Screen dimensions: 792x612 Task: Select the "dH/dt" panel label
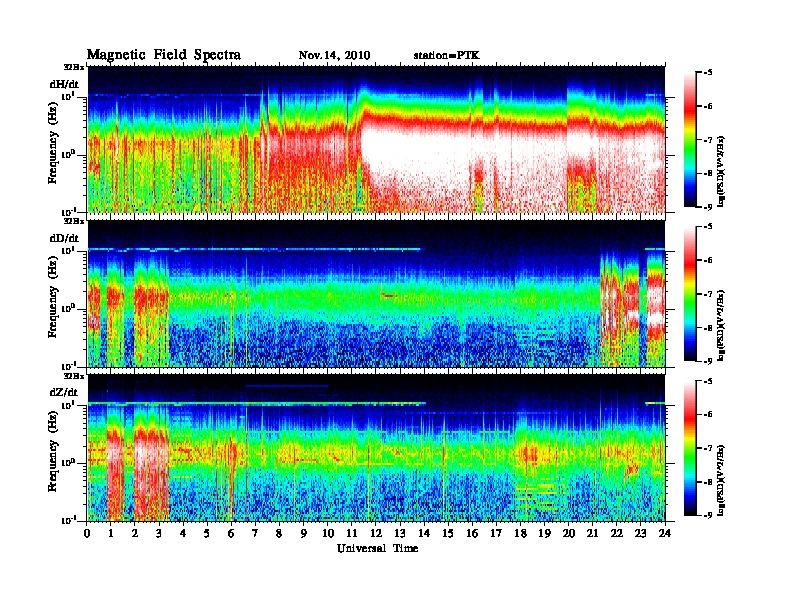tap(64, 84)
